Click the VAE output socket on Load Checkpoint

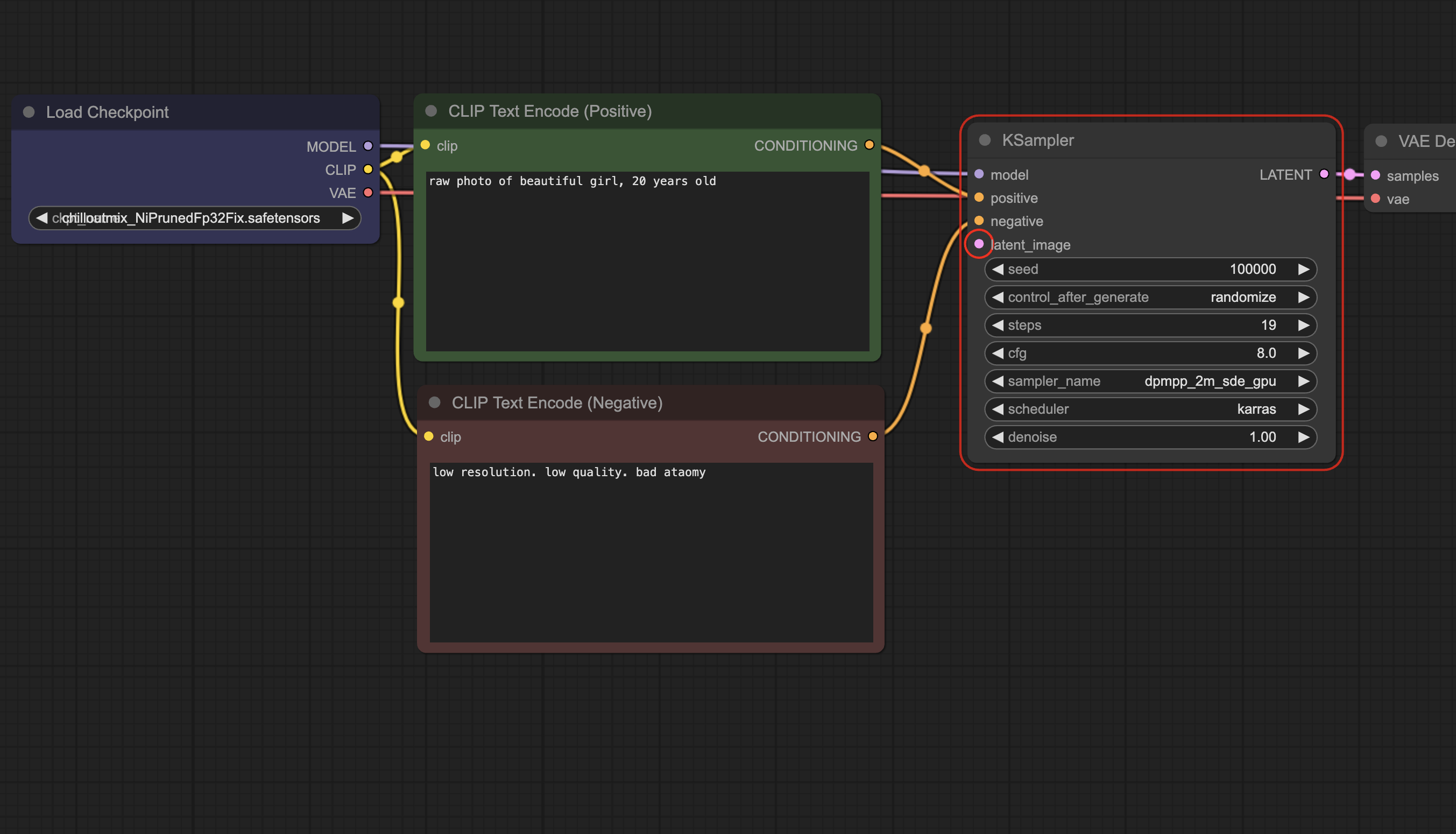pos(368,193)
